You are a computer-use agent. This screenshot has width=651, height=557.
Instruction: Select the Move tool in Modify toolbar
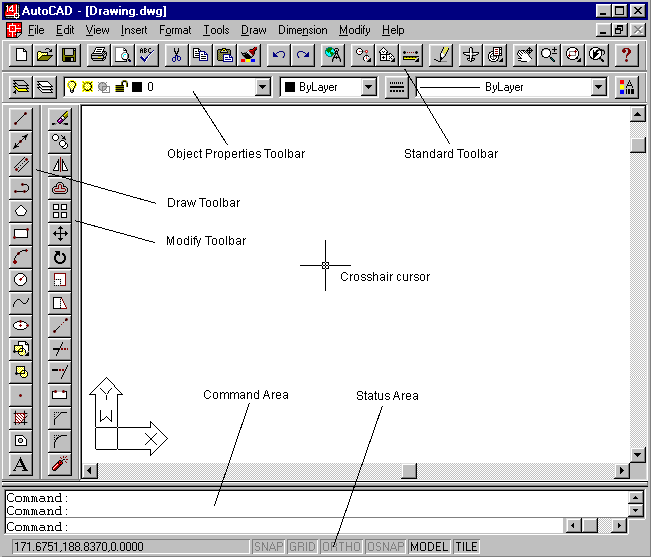60,234
